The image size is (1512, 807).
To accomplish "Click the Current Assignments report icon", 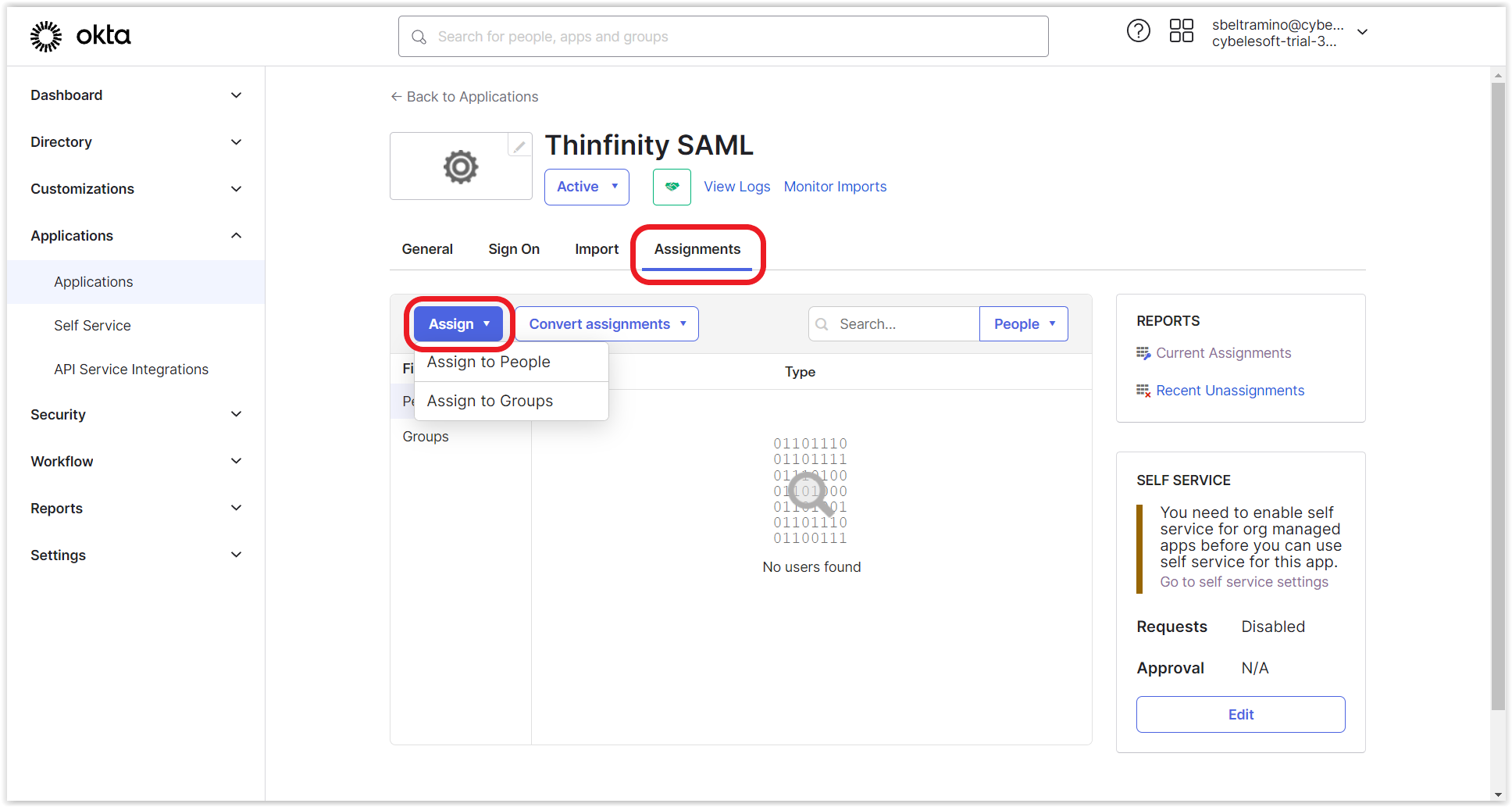I will point(1143,353).
